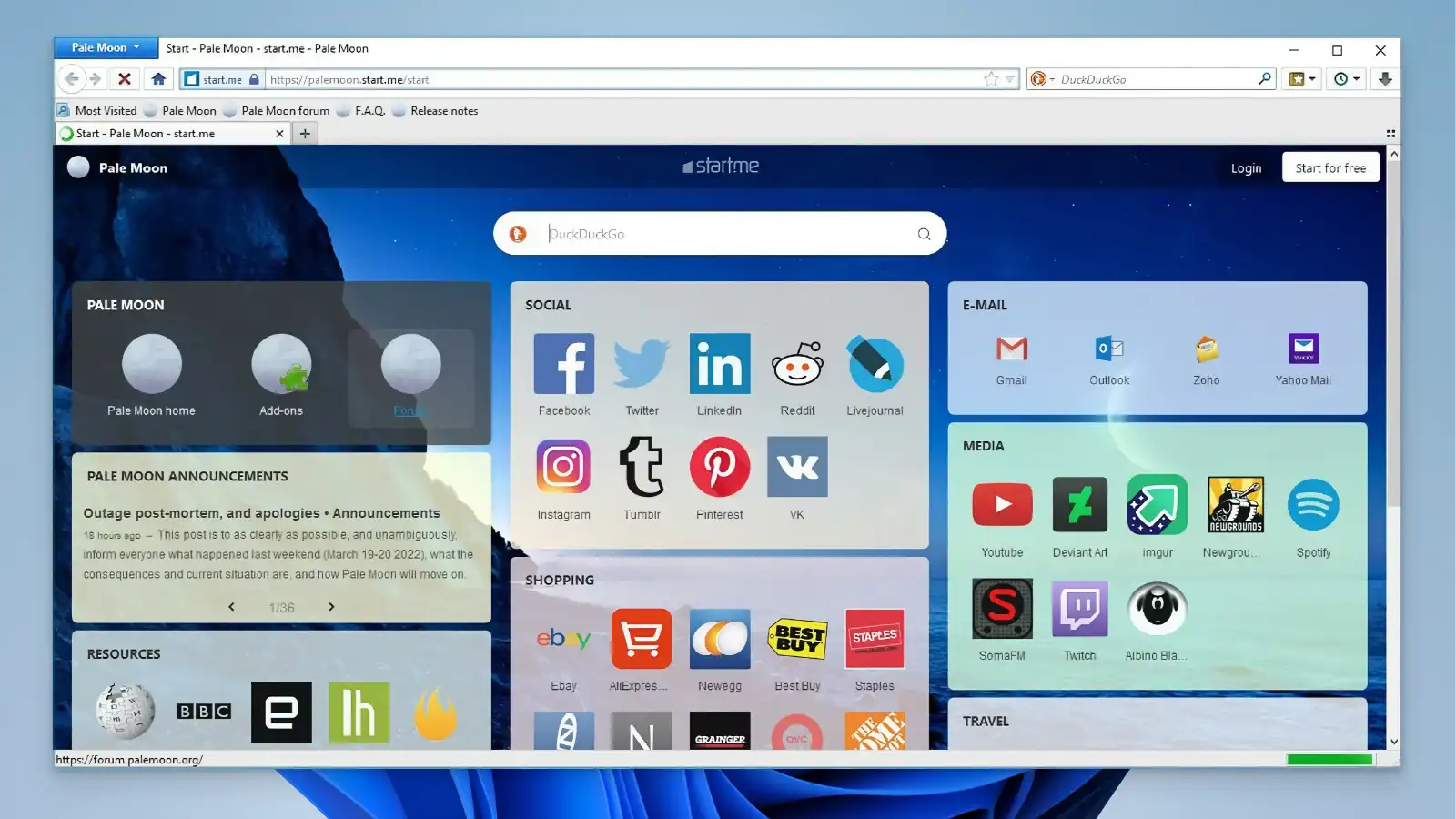Open Reddit in the Social section
Viewport: 1456px width, 819px height.
(x=797, y=364)
